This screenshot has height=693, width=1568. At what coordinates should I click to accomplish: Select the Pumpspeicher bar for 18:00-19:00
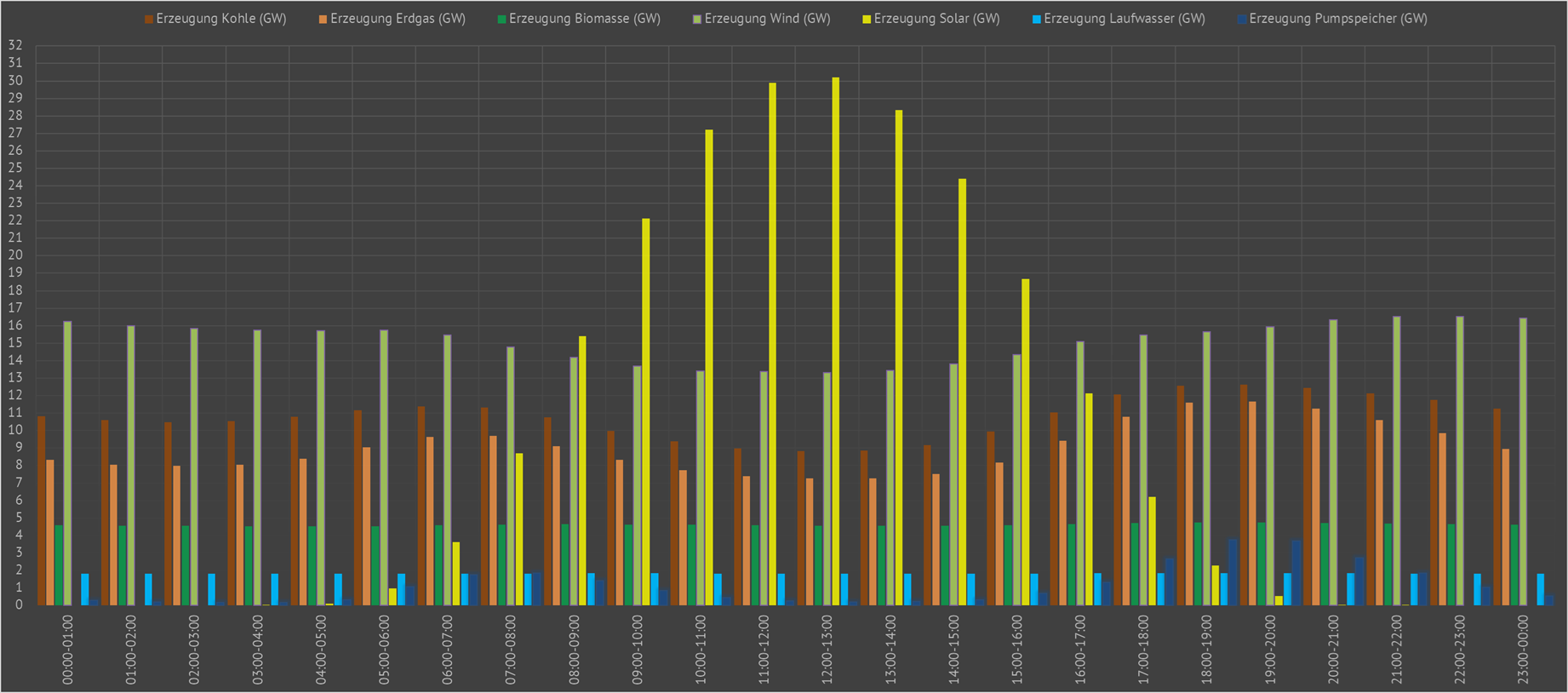(x=1233, y=571)
